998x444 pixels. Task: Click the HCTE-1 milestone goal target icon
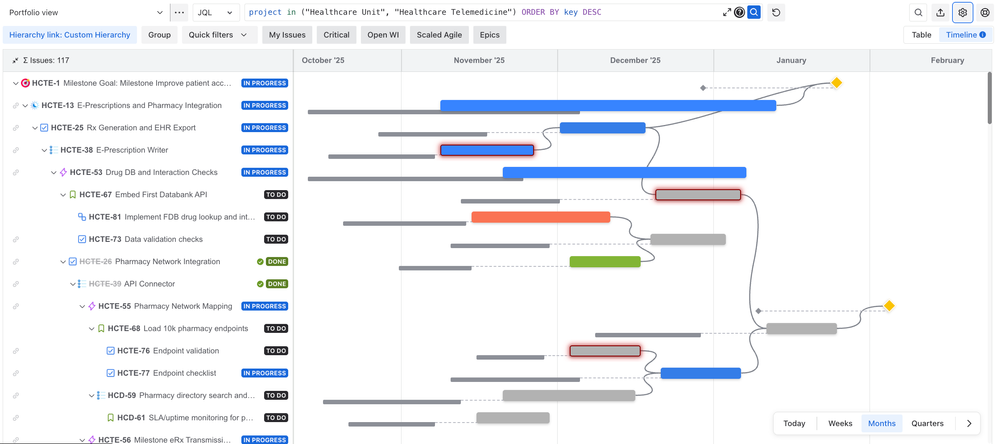[25, 83]
